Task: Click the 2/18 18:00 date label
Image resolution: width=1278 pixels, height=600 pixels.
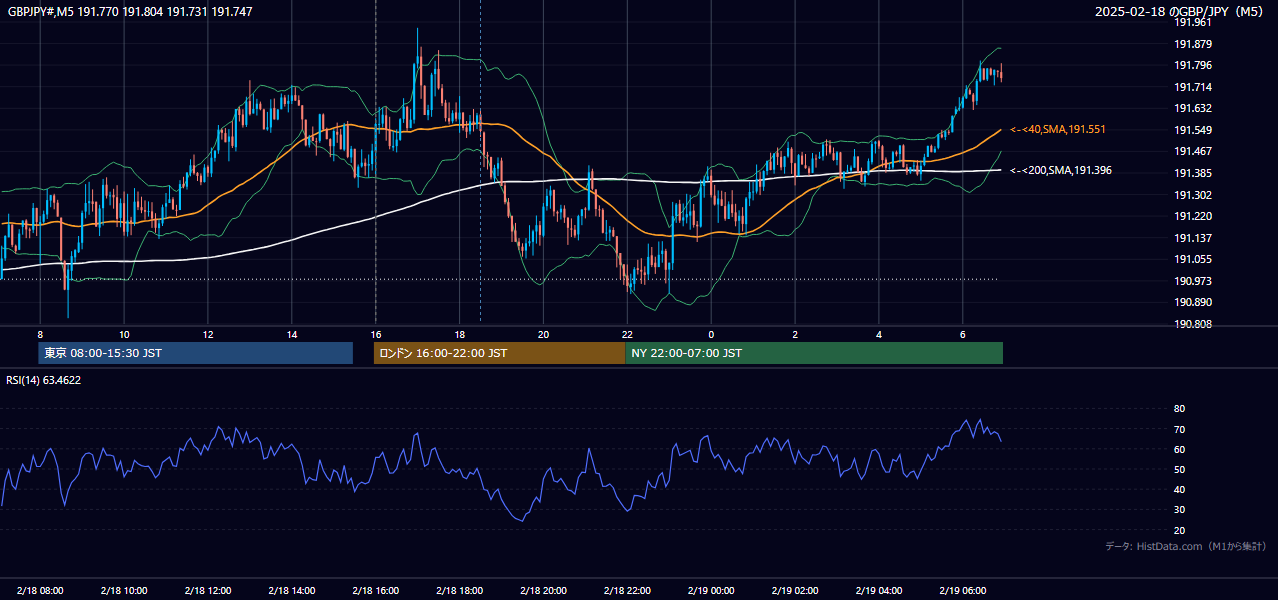Action: (x=460, y=591)
